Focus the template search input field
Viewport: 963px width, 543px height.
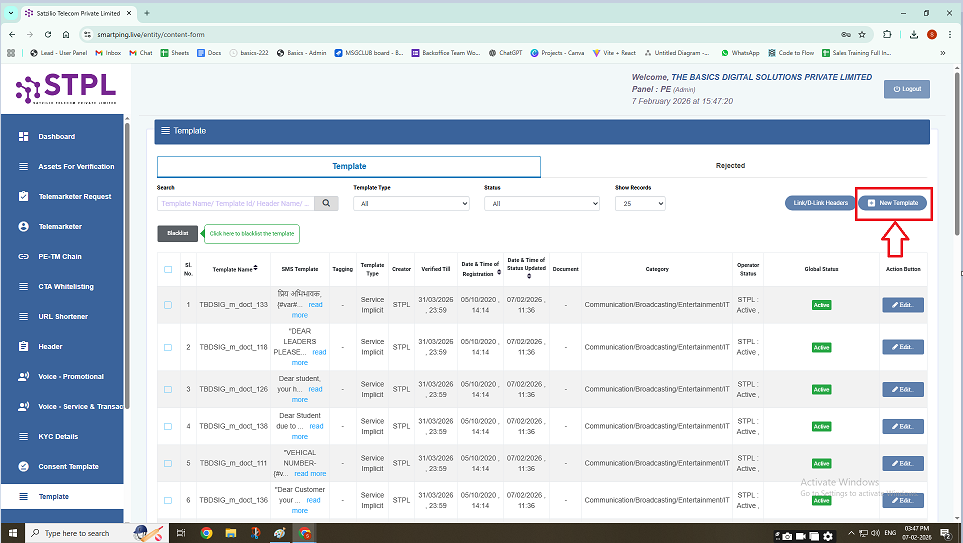click(235, 203)
